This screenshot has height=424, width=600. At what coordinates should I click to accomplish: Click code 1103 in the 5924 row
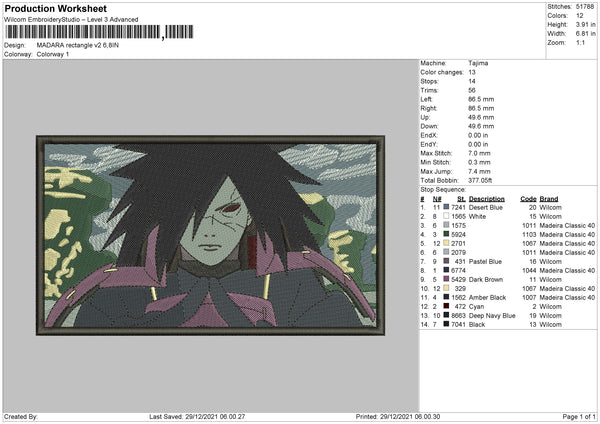[529, 234]
